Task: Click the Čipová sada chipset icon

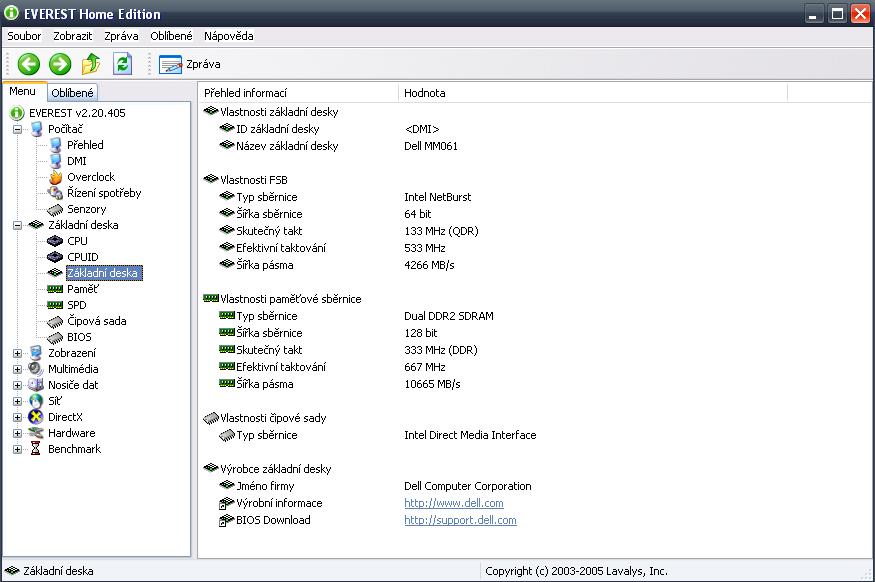Action: tap(55, 322)
